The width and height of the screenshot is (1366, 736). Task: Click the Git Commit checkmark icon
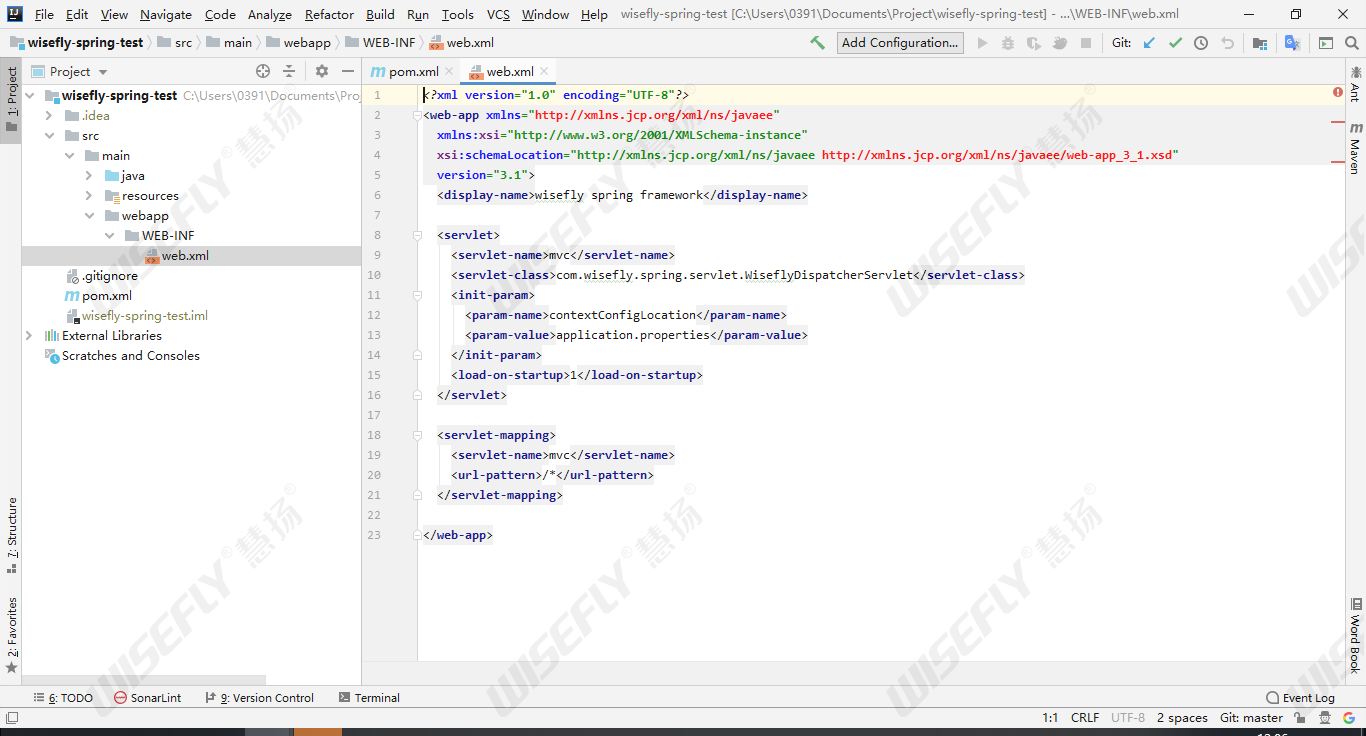[1175, 43]
